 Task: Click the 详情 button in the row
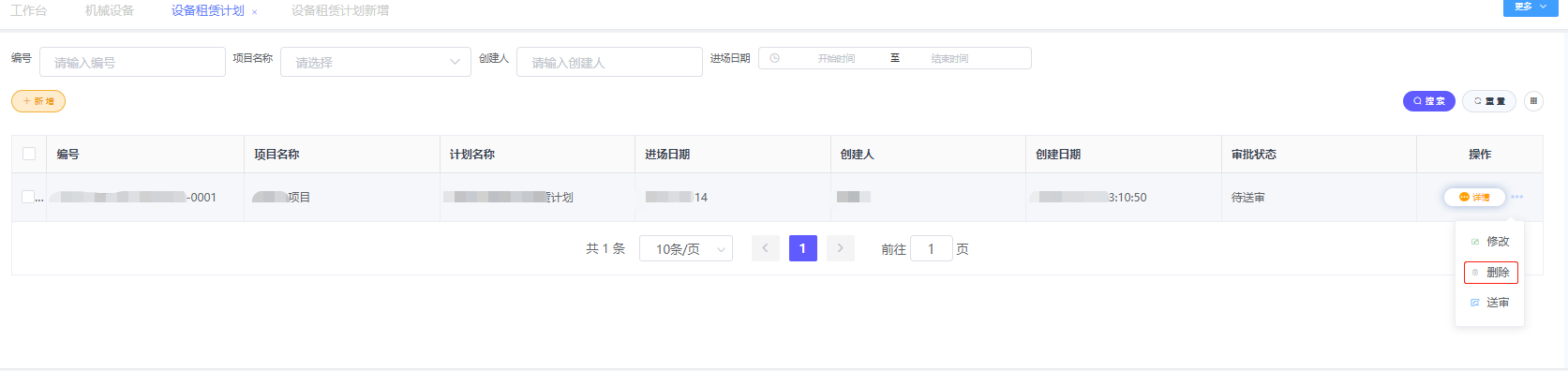pyautogui.click(x=1474, y=197)
